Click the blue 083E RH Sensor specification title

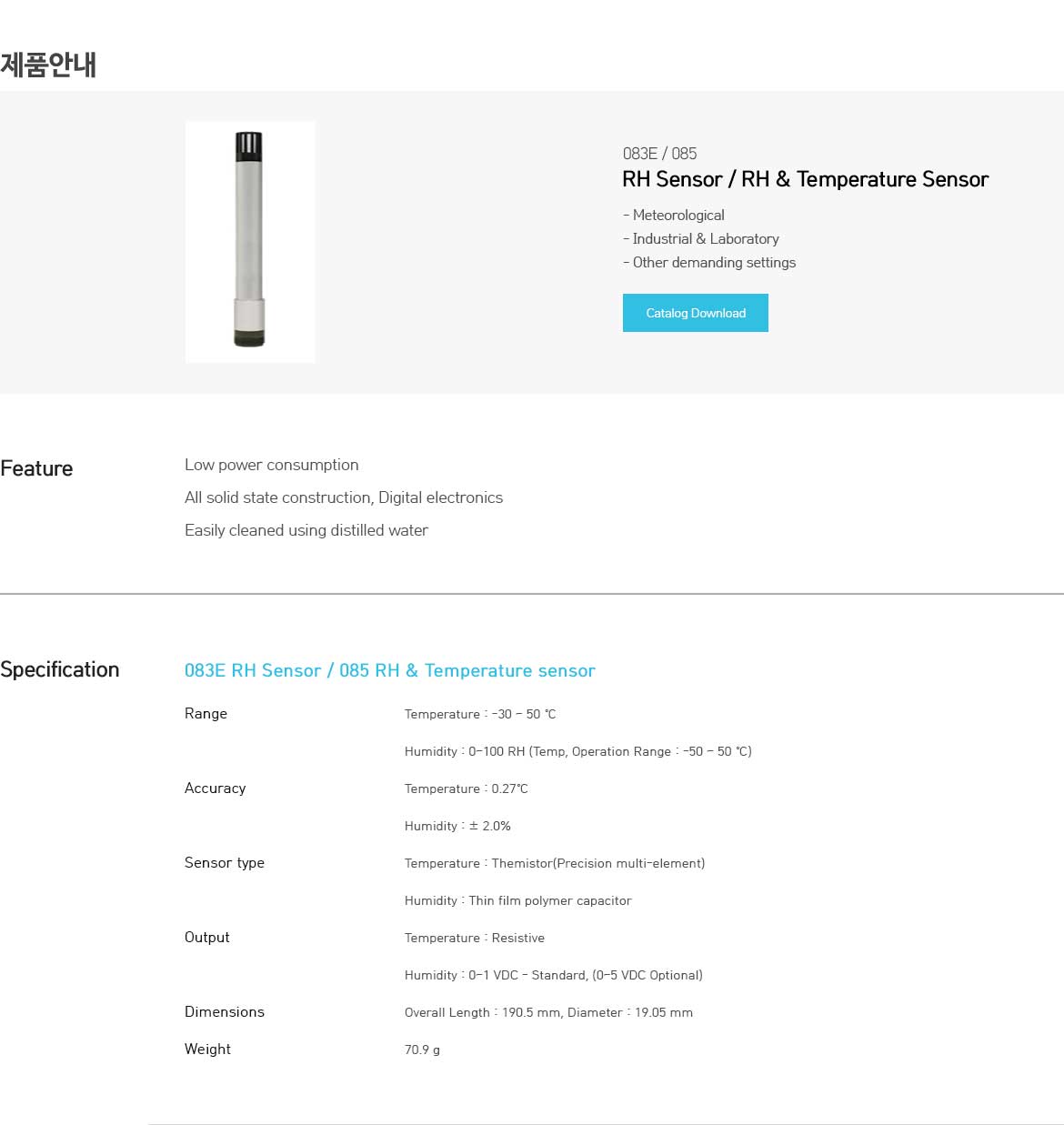[x=389, y=670]
